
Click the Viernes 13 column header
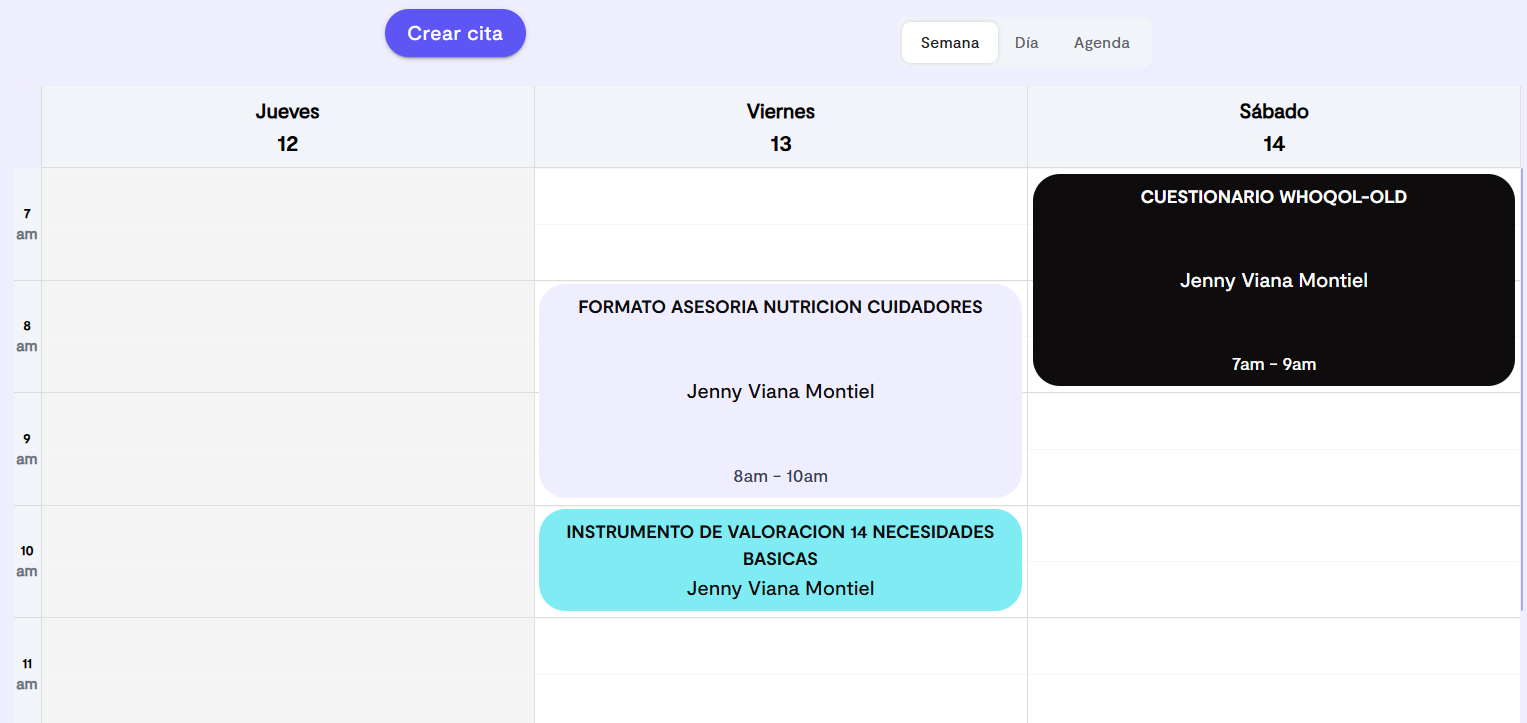tap(780, 127)
